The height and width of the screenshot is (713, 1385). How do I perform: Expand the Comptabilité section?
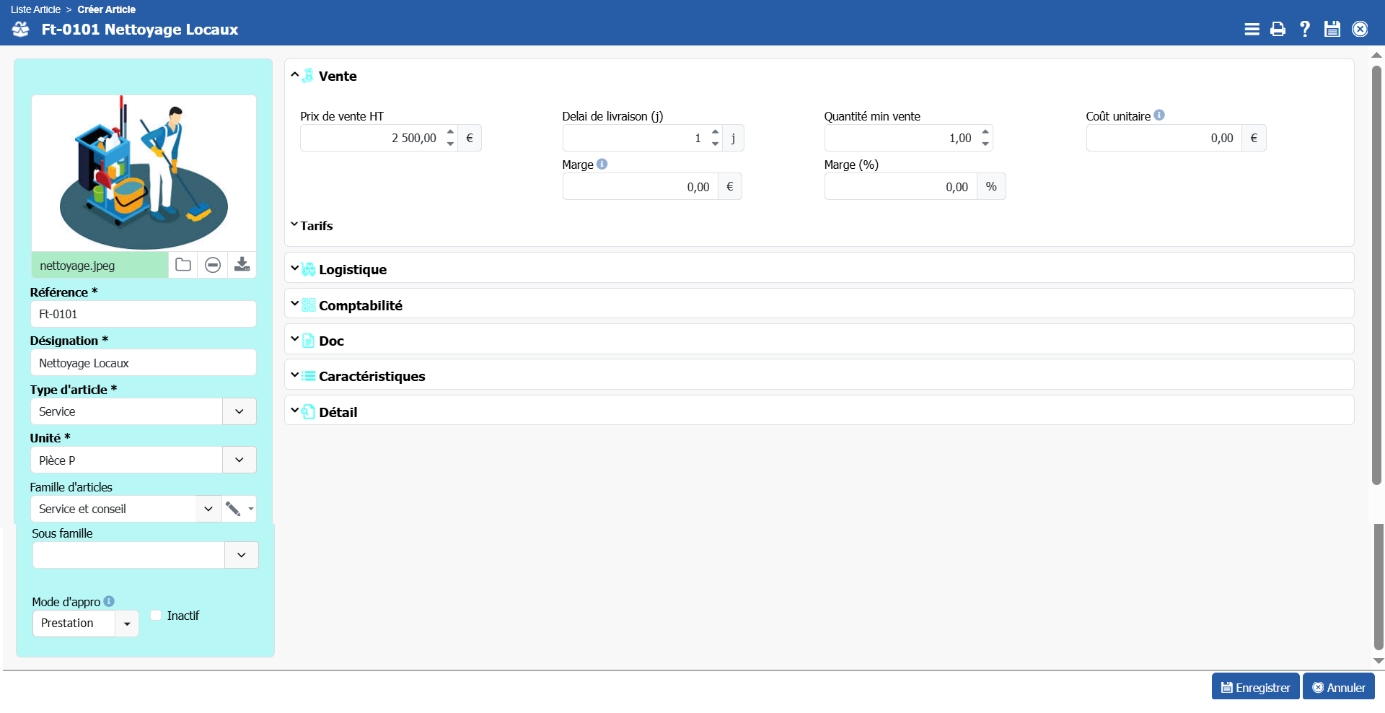point(360,305)
